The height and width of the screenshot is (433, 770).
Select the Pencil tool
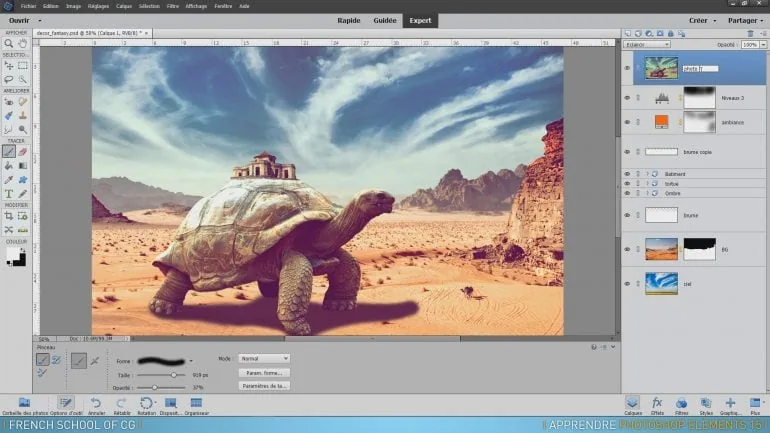pyautogui.click(x=23, y=194)
